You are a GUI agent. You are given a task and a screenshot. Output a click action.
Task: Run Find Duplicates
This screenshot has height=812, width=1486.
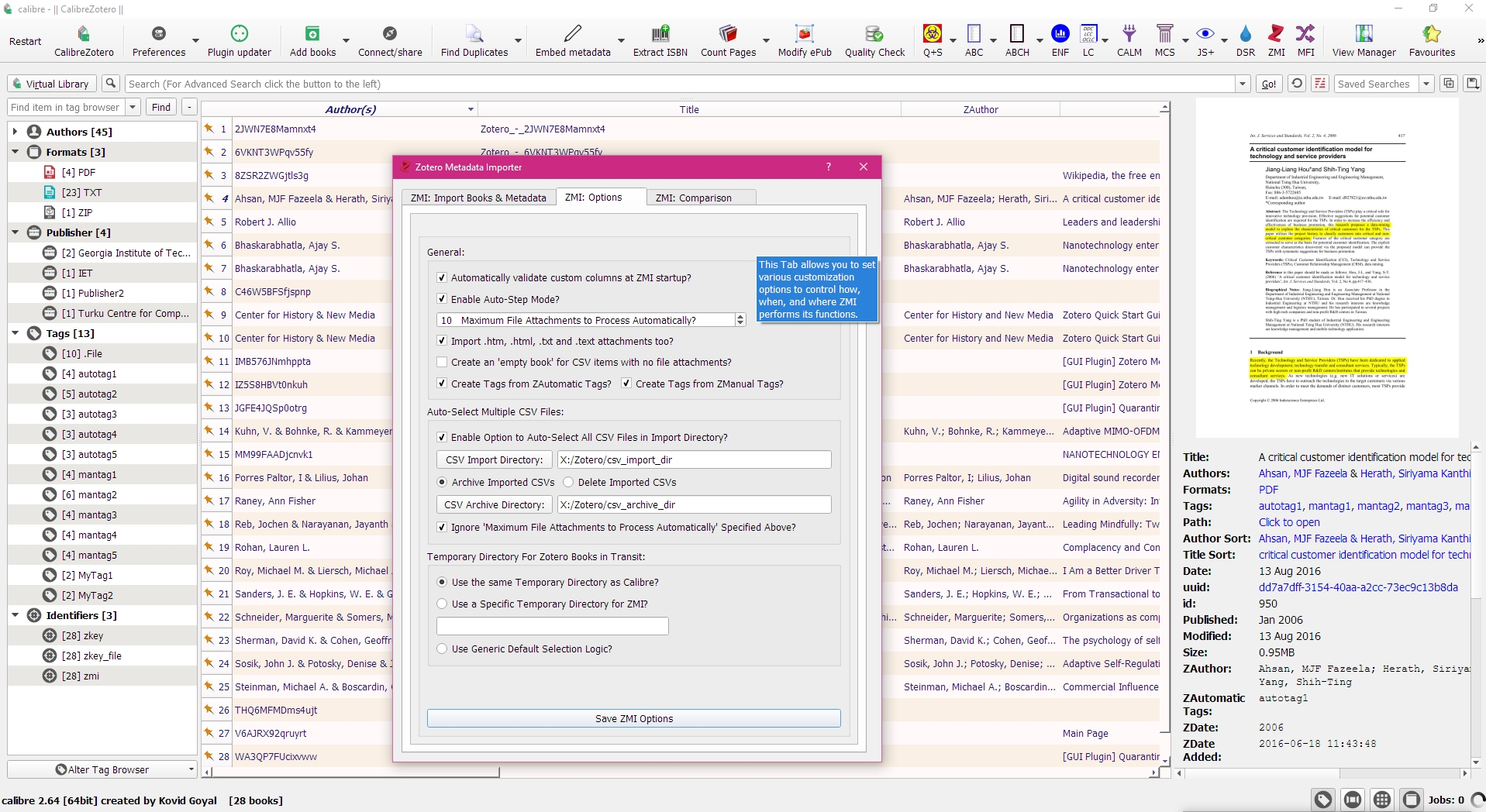click(474, 40)
